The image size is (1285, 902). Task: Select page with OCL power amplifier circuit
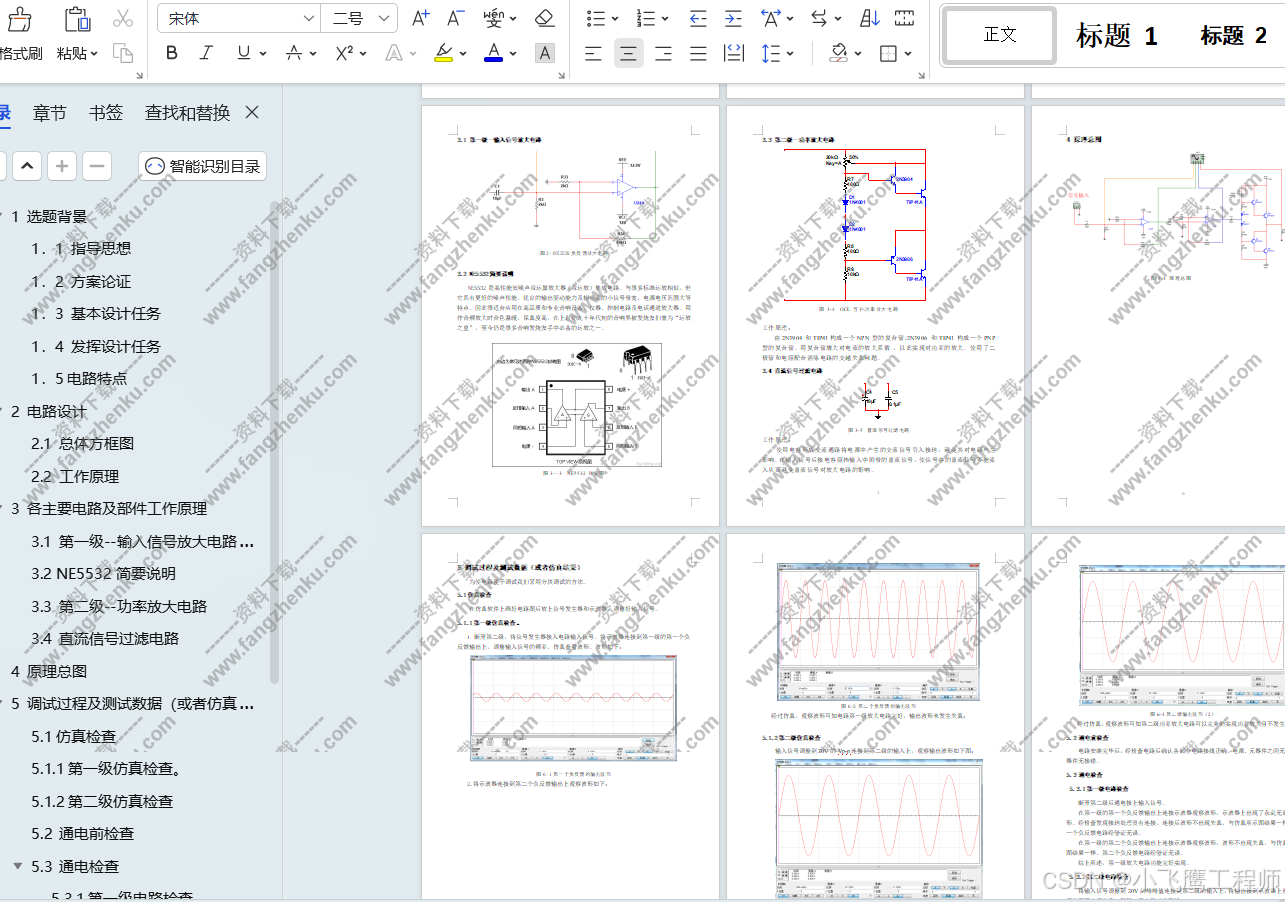pos(875,316)
